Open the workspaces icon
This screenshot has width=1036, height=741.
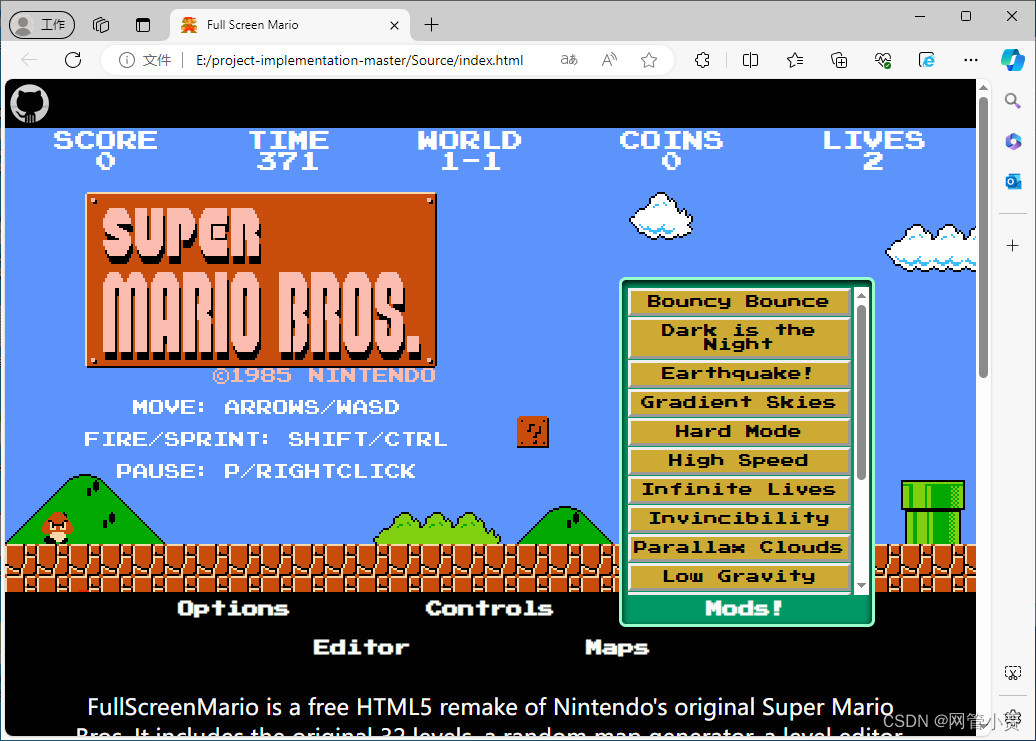pos(101,25)
